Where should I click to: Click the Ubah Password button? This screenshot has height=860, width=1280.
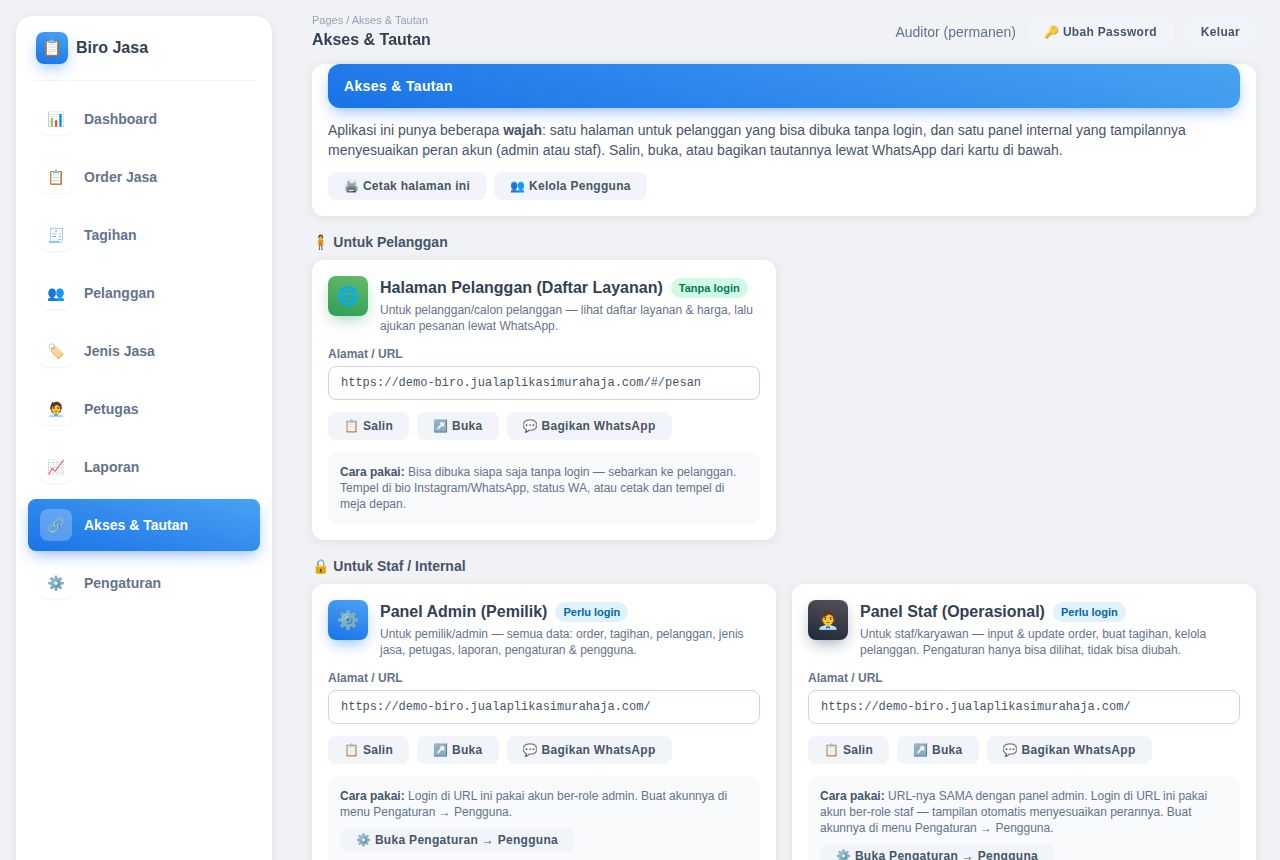pyautogui.click(x=1100, y=32)
